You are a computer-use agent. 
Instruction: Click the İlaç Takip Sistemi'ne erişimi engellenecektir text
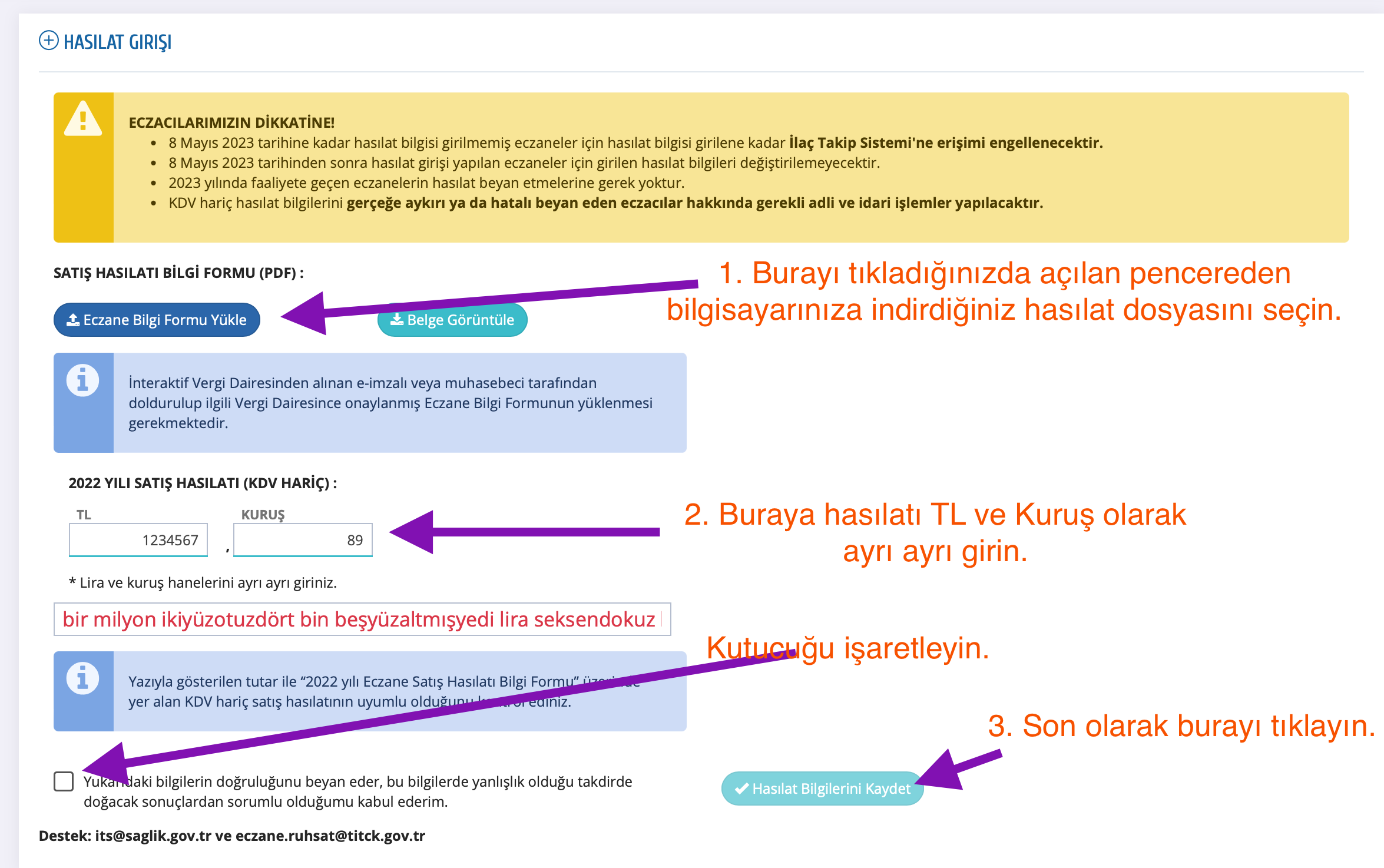click(x=946, y=143)
